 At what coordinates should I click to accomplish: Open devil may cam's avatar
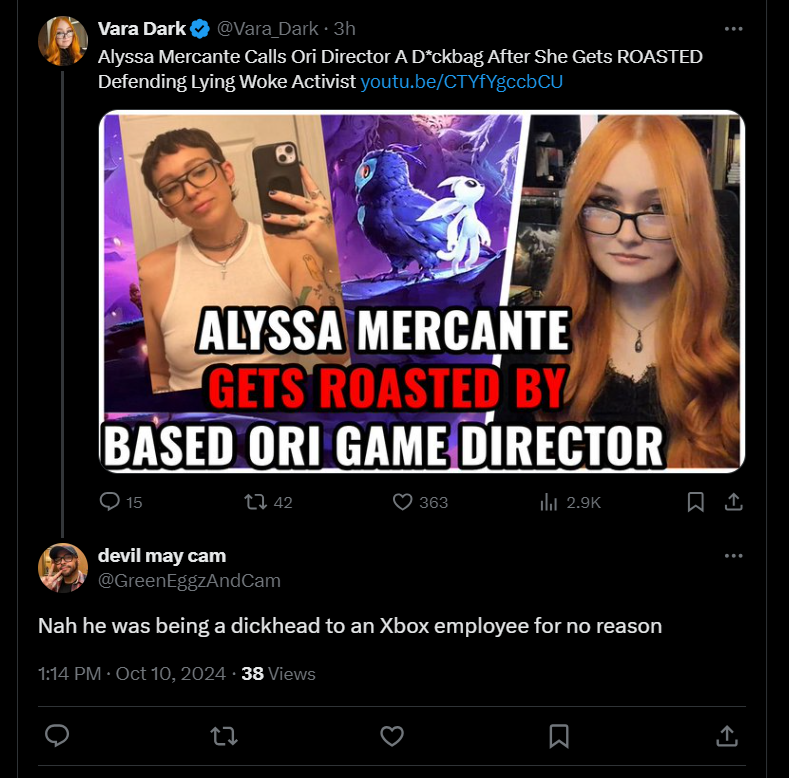click(63, 568)
